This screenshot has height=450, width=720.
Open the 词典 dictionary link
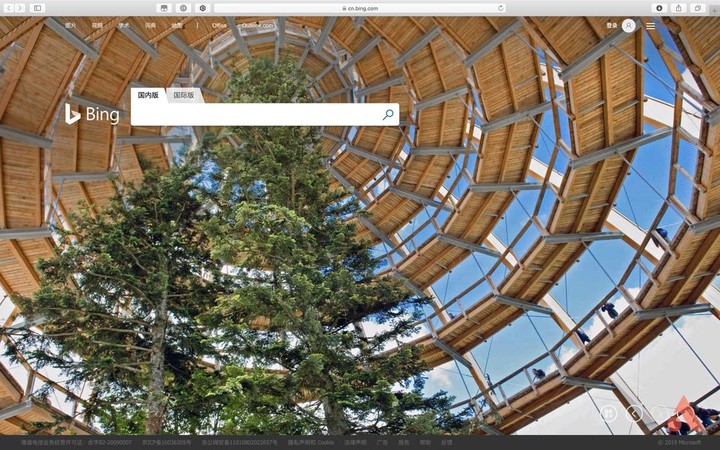(x=150, y=25)
